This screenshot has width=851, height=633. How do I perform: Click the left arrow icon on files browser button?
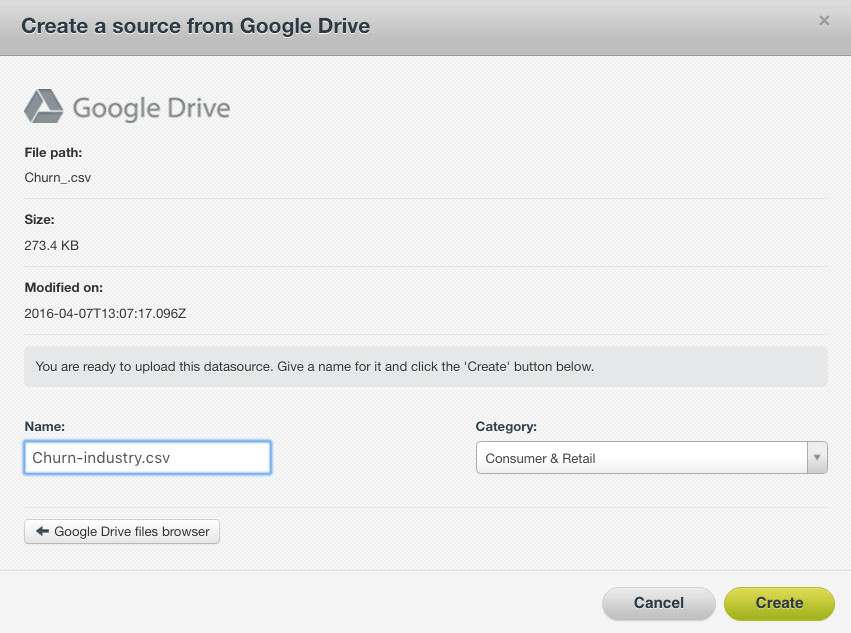[42, 531]
